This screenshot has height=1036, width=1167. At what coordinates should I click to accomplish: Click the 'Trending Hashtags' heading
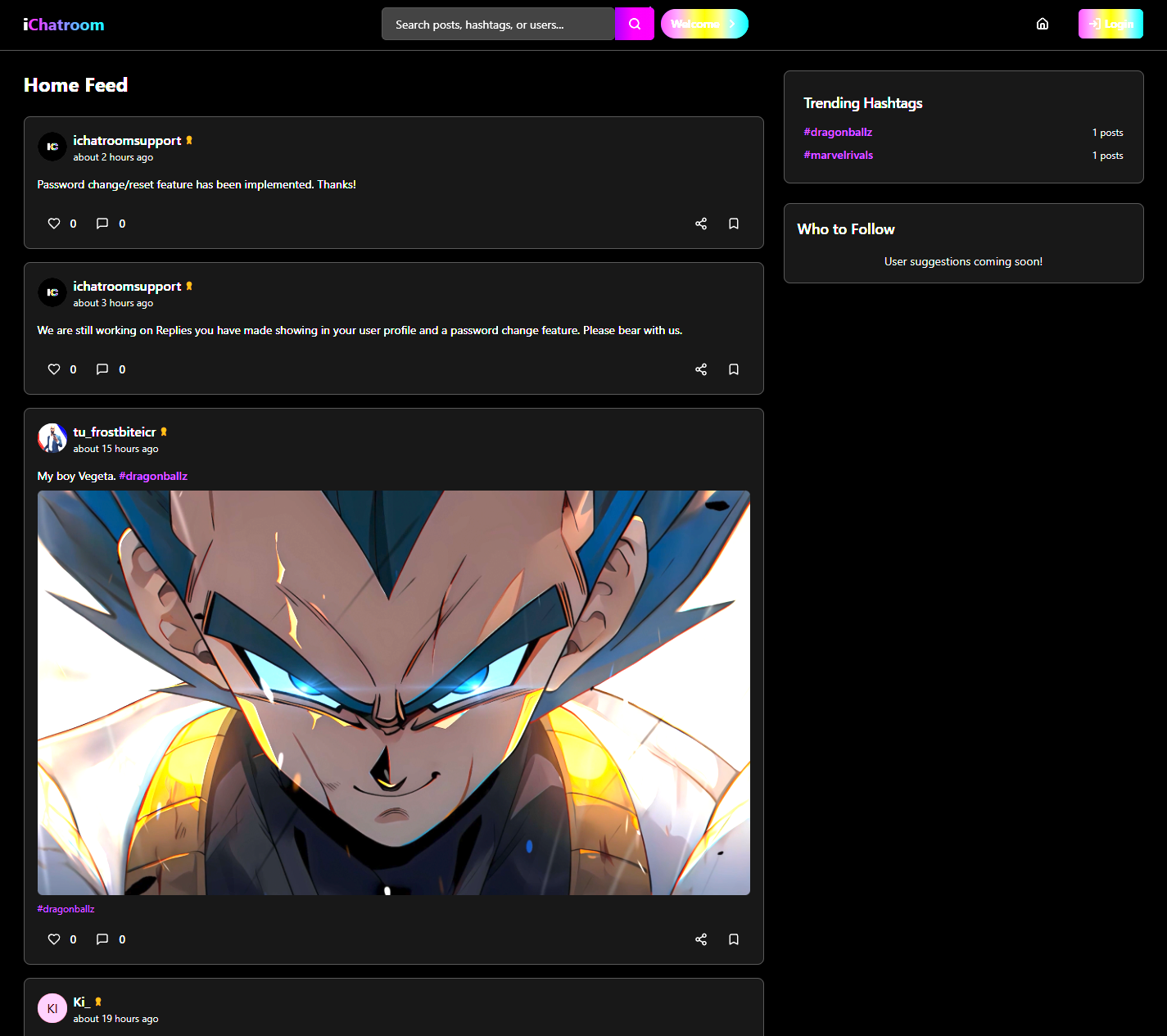pos(863,102)
